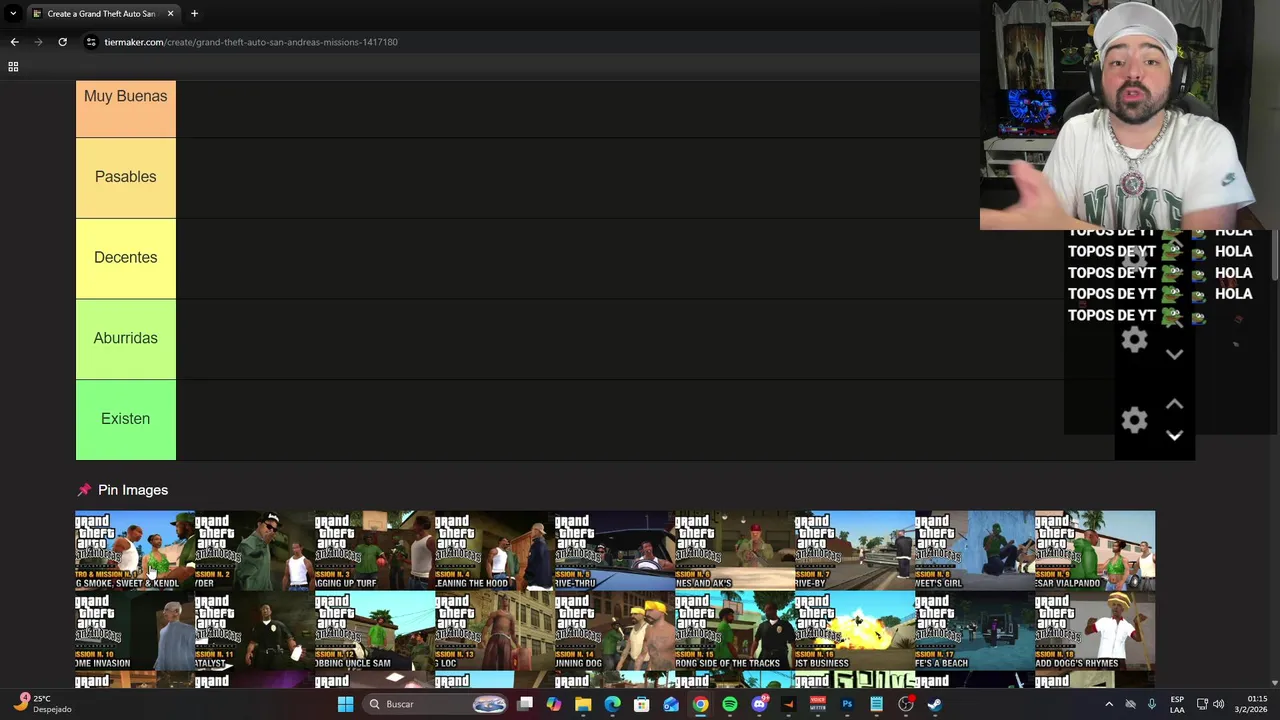Select the Tagging Up Turf mission image
The height and width of the screenshot is (720, 1280).
(375, 550)
